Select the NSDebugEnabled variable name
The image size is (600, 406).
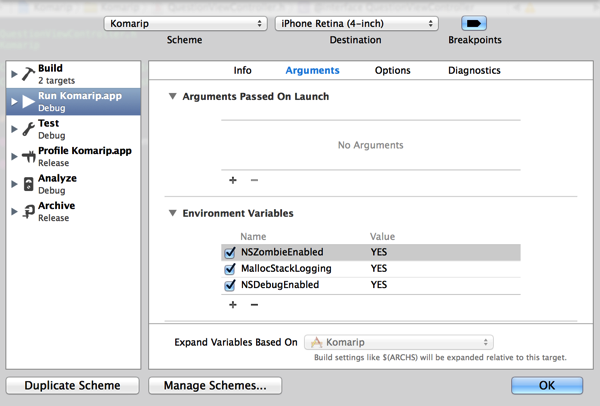pyautogui.click(x=280, y=285)
